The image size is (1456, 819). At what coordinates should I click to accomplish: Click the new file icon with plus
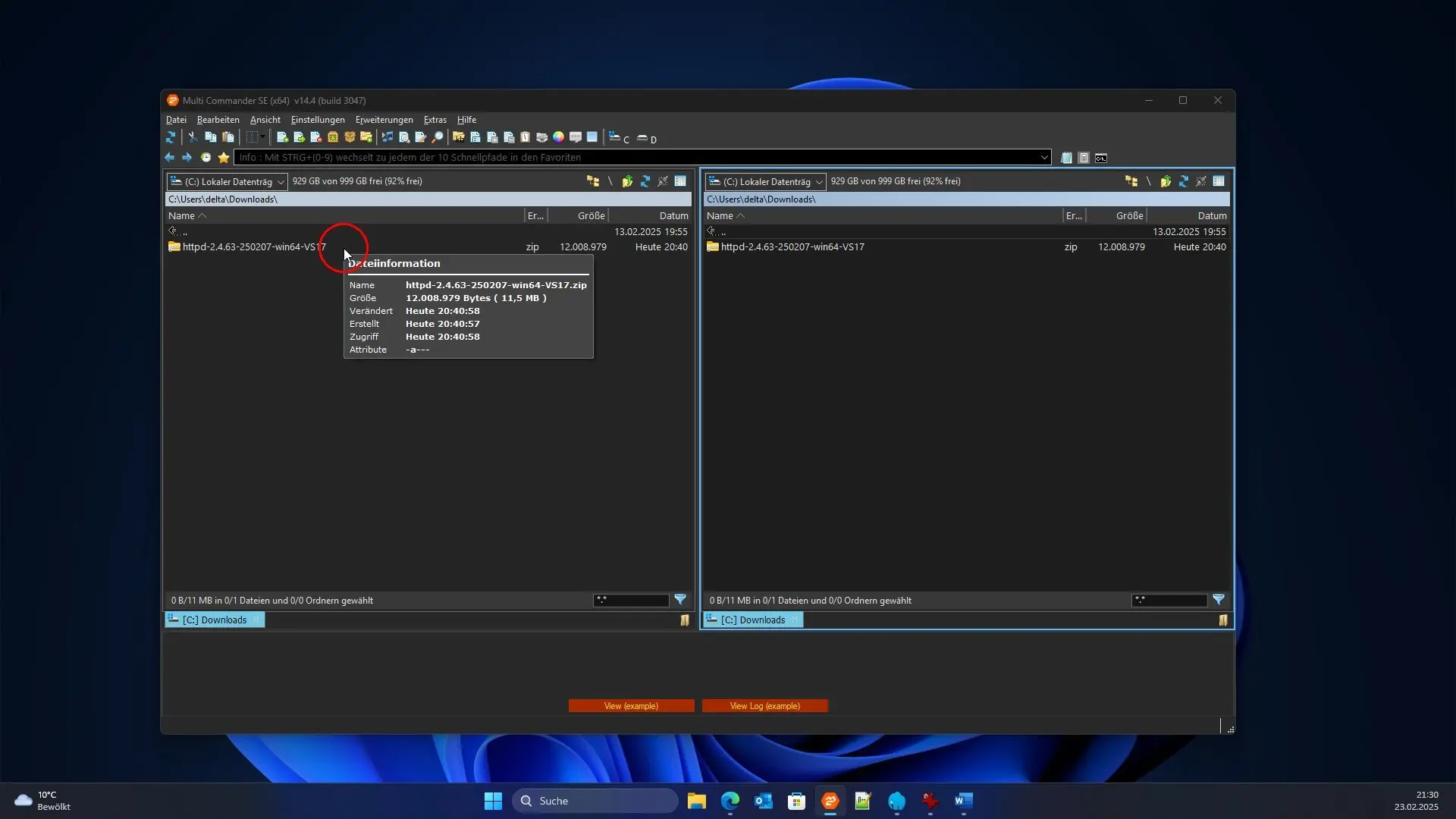(282, 137)
